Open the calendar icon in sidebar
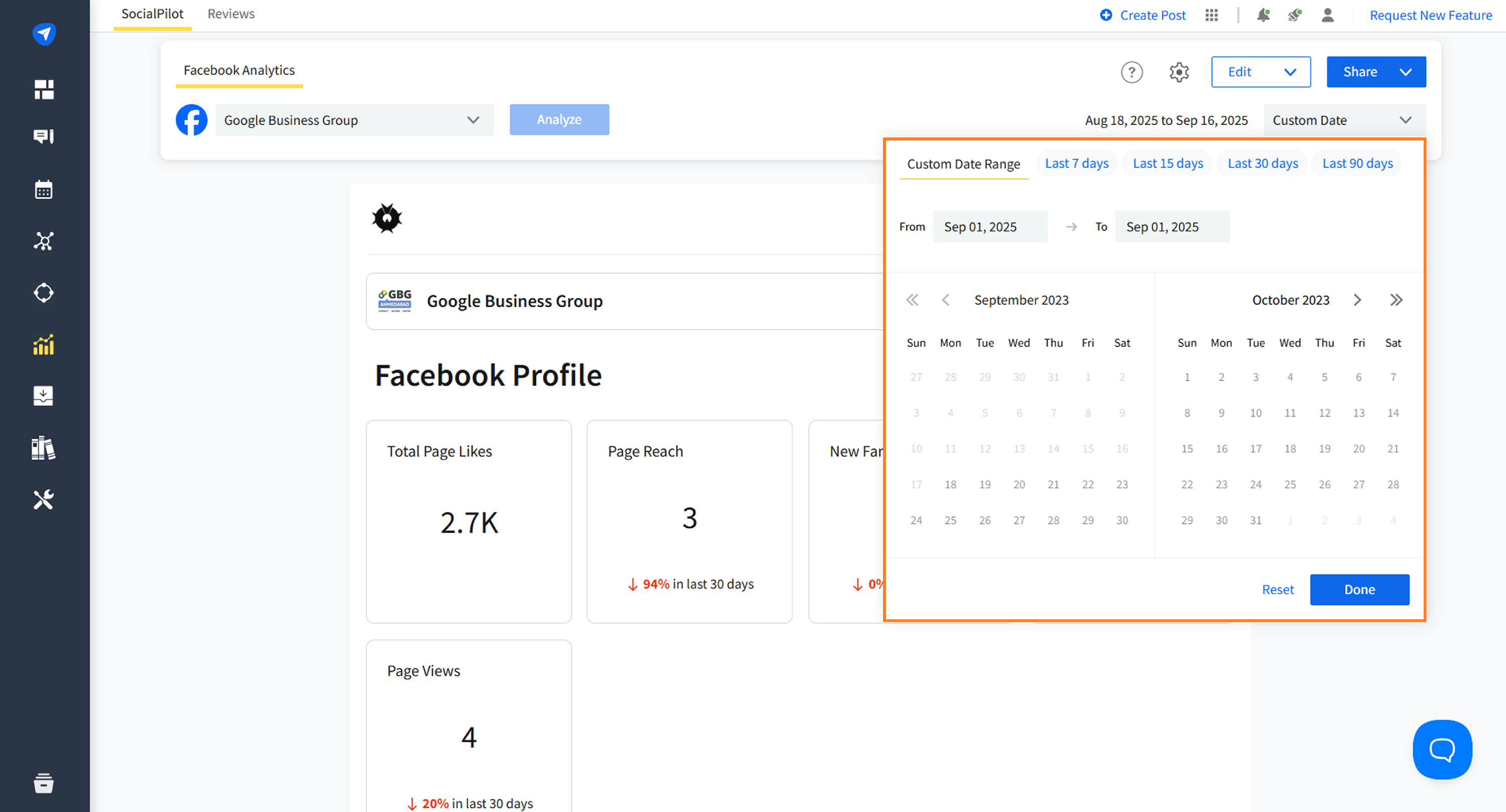Viewport: 1506px width, 812px height. pos(44,189)
